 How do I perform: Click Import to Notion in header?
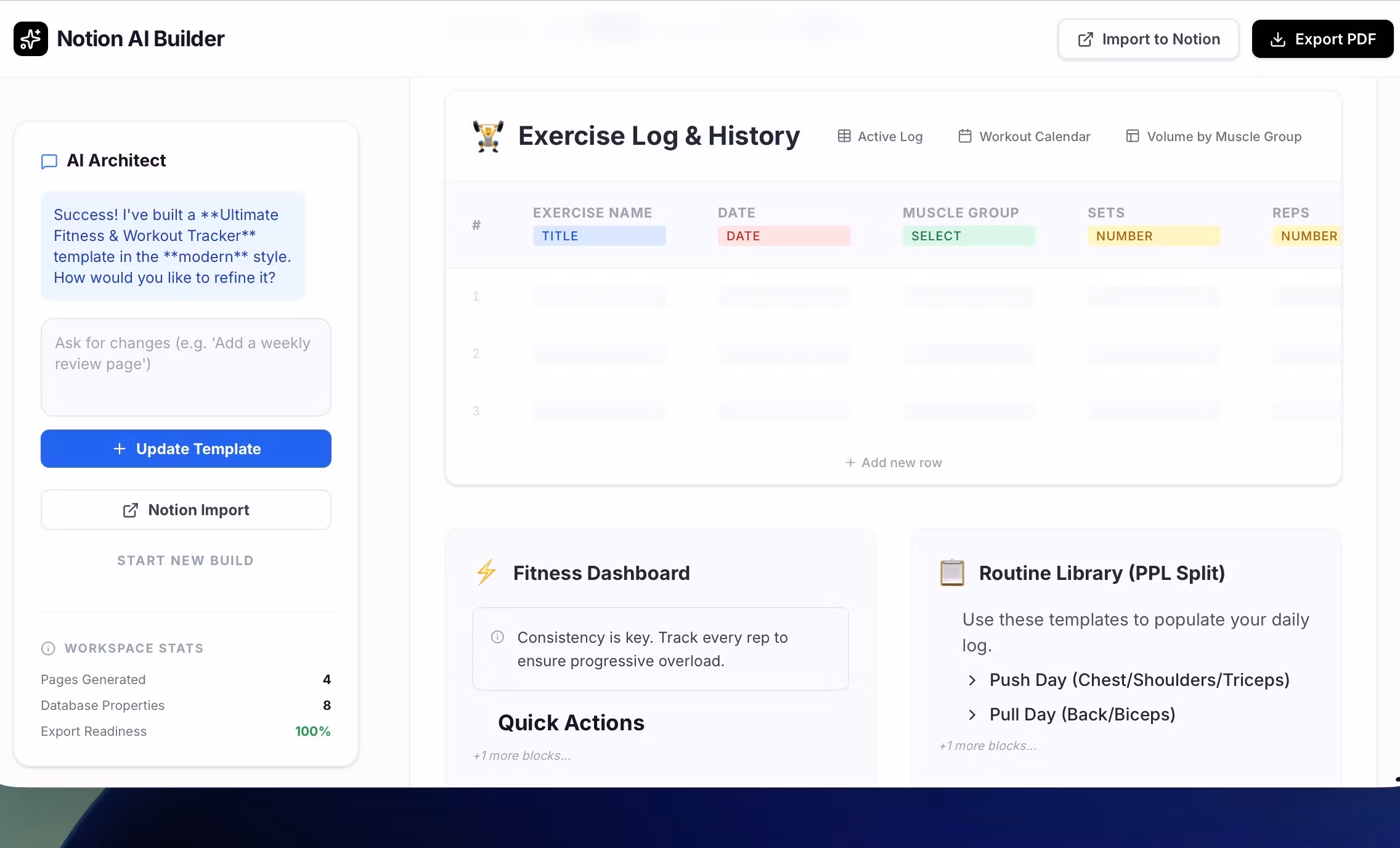pos(1148,39)
